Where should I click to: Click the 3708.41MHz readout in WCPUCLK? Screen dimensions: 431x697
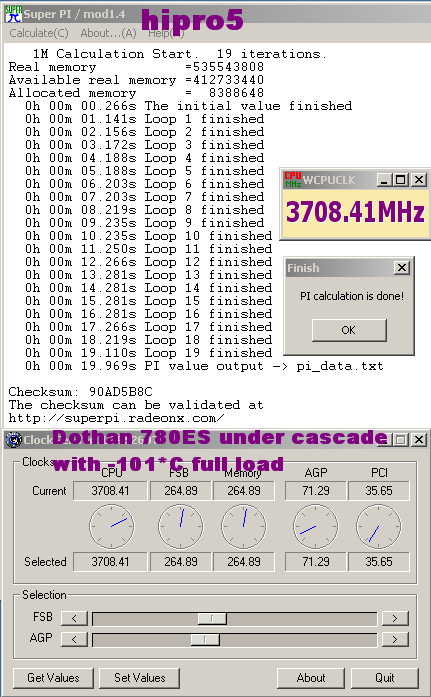(355, 212)
